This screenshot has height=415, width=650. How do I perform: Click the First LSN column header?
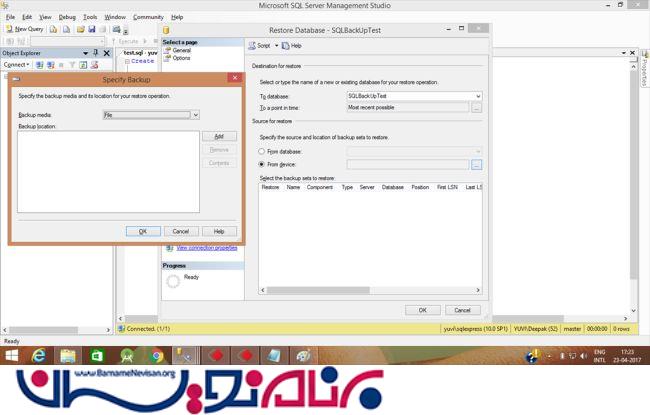point(447,187)
